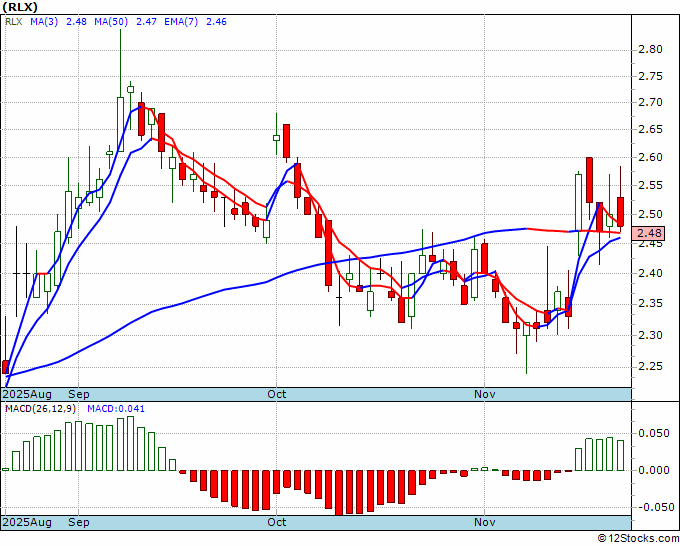The height and width of the screenshot is (546, 680).
Task: Click the MA(50) value 2.47
Action: (x=146, y=22)
